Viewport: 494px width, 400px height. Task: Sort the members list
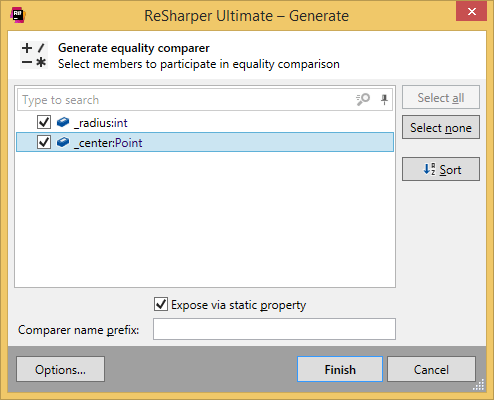[x=441, y=169]
